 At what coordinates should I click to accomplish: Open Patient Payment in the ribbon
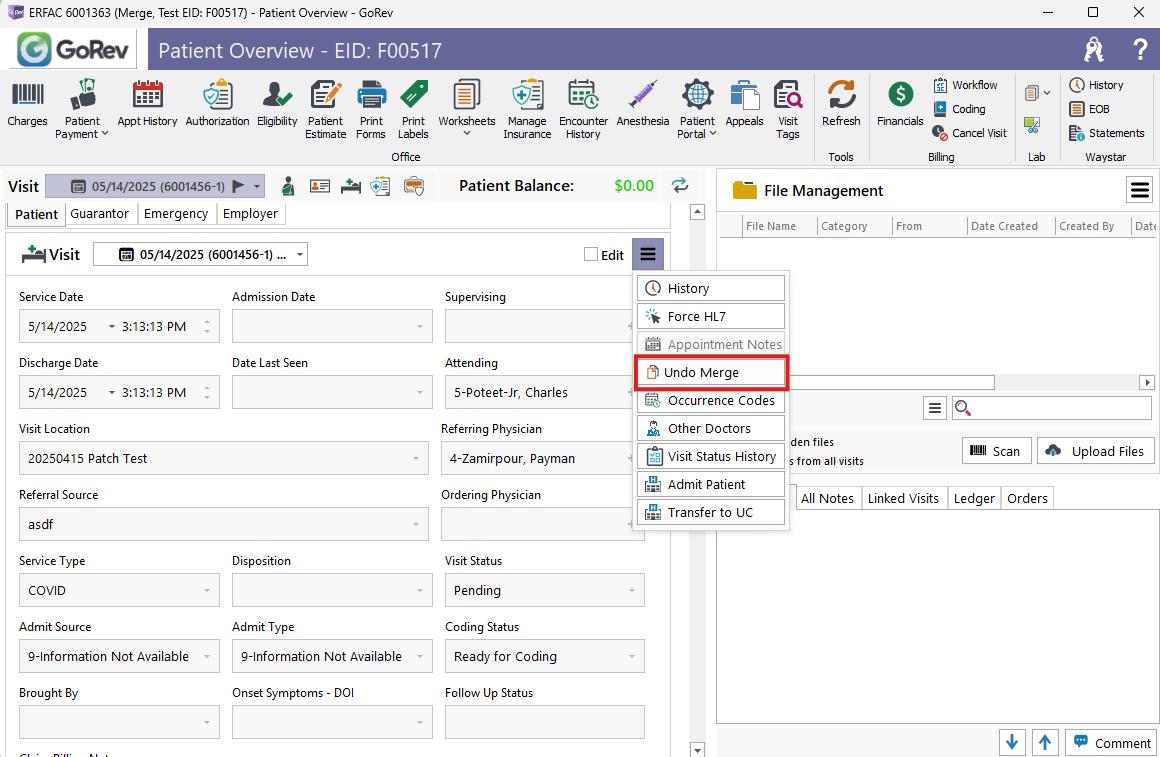click(x=82, y=109)
